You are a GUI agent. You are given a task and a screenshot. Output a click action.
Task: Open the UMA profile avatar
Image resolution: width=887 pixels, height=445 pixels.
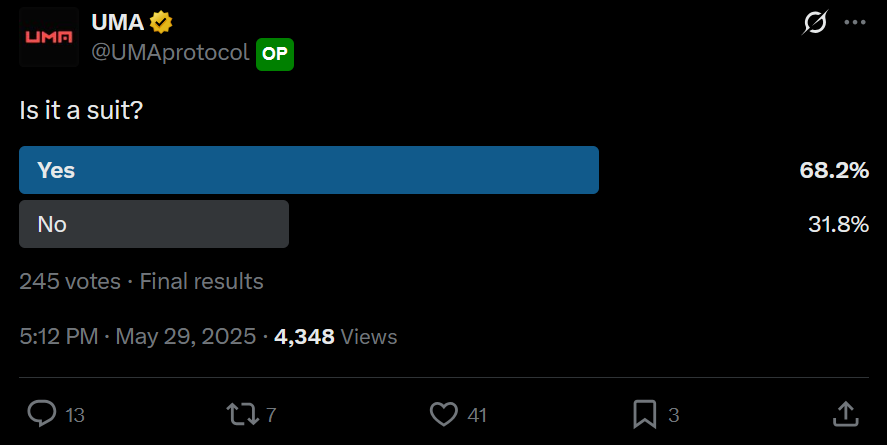click(x=49, y=37)
